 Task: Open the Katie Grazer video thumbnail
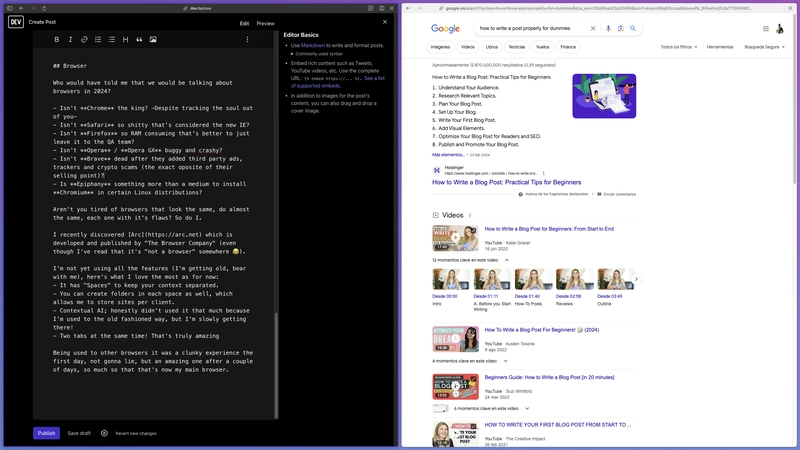[455, 238]
